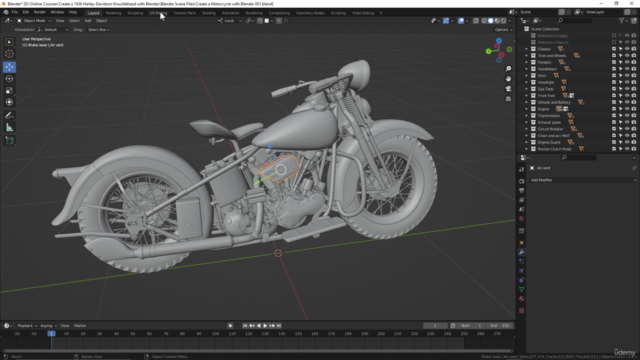Click the viewport zoom magnifier icon
The width and height of the screenshot is (640, 360).
[508, 69]
